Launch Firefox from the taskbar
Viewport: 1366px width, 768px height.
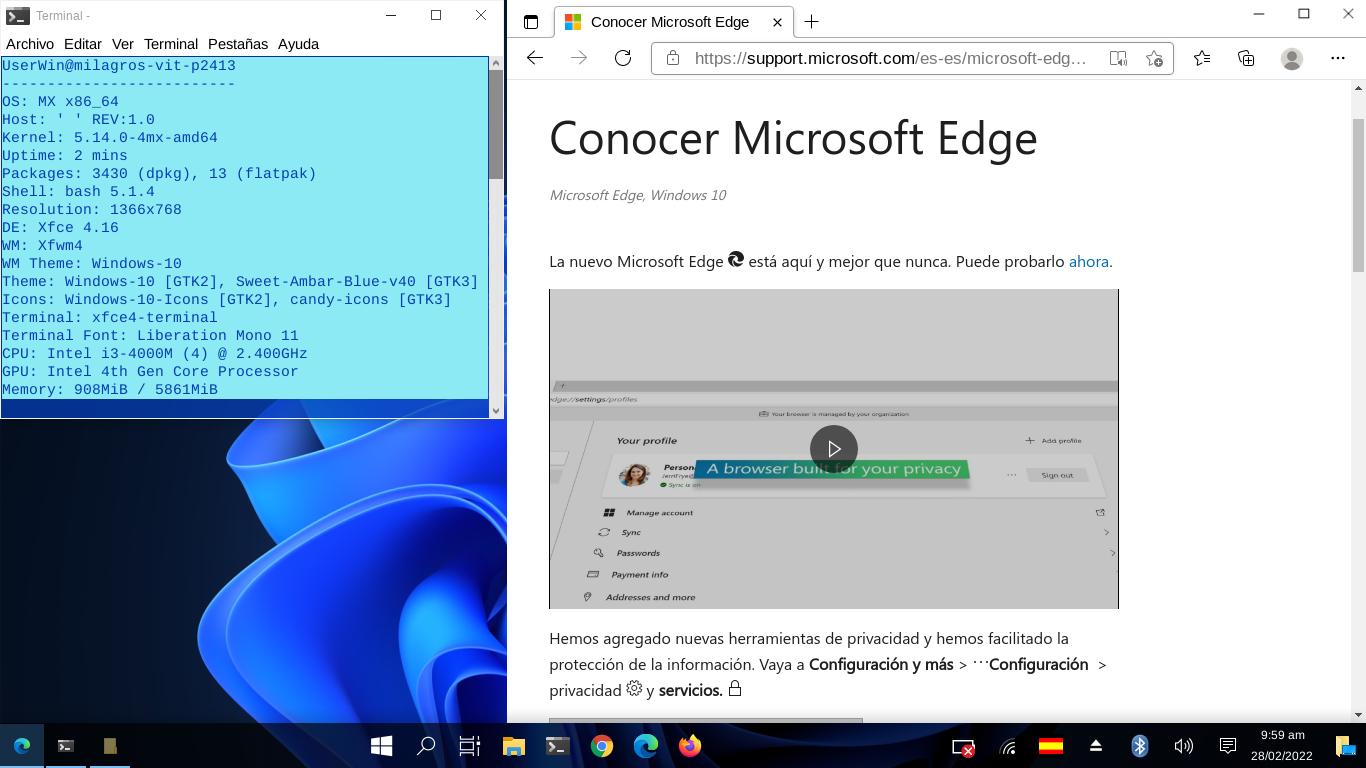[x=690, y=746]
